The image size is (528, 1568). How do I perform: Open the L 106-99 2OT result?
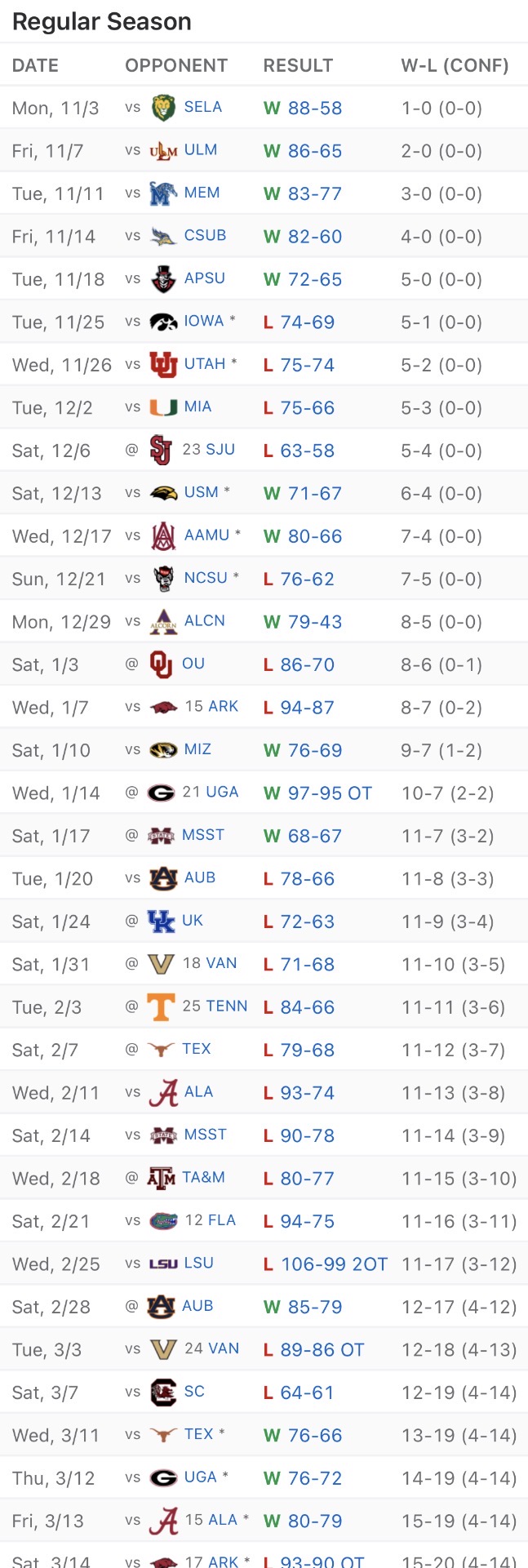tap(326, 1264)
